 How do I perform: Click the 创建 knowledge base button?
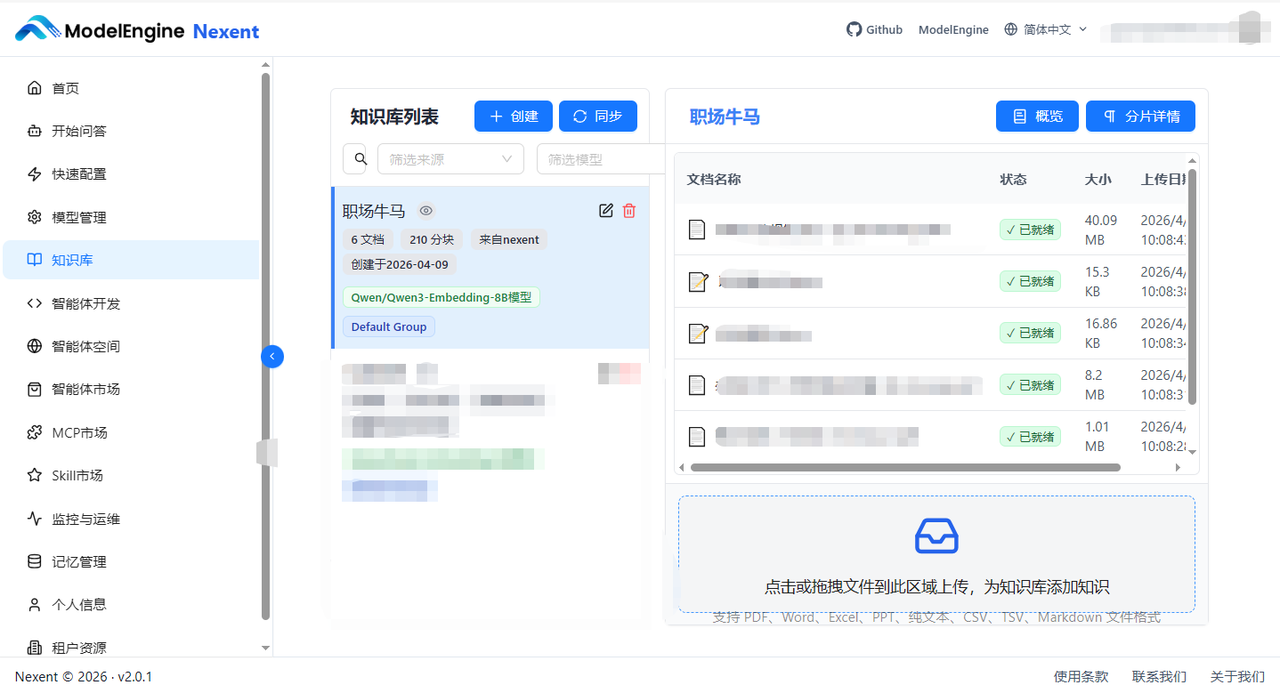[513, 116]
